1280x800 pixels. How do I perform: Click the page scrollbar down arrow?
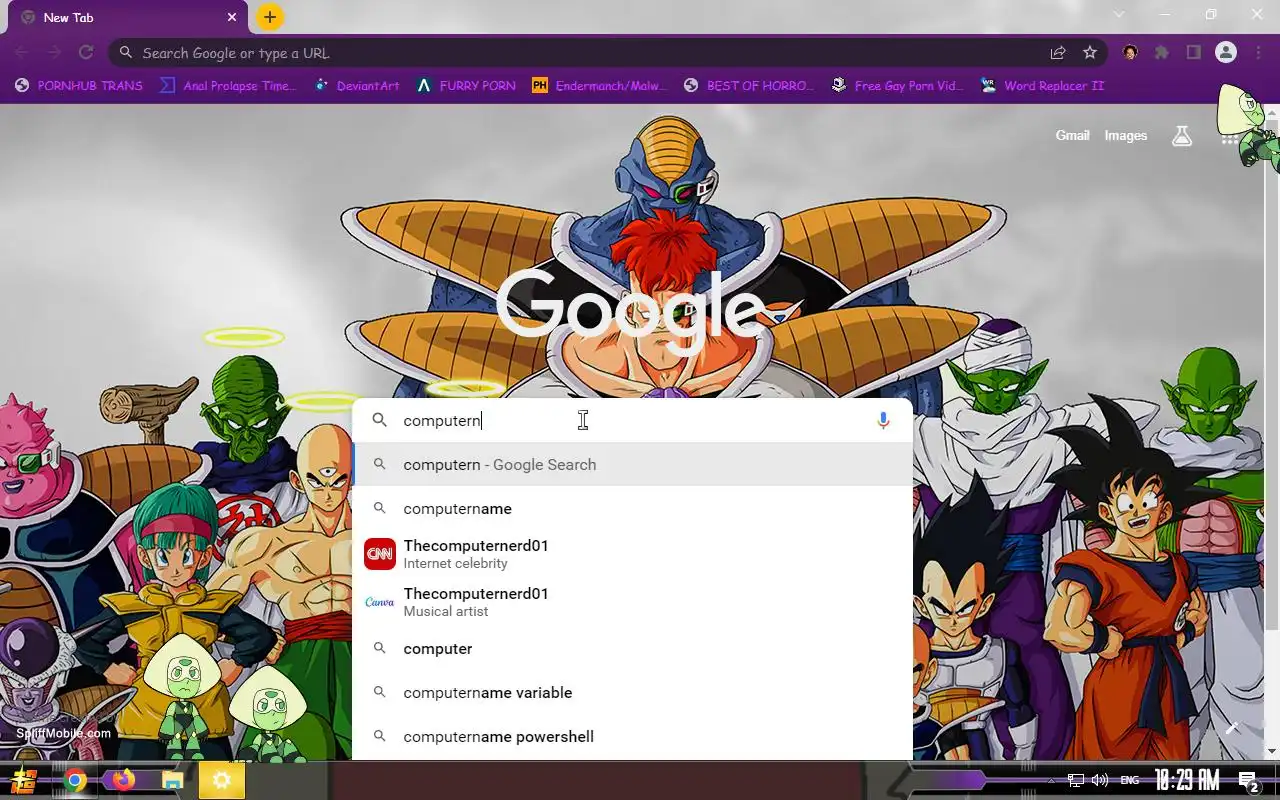click(x=1272, y=752)
